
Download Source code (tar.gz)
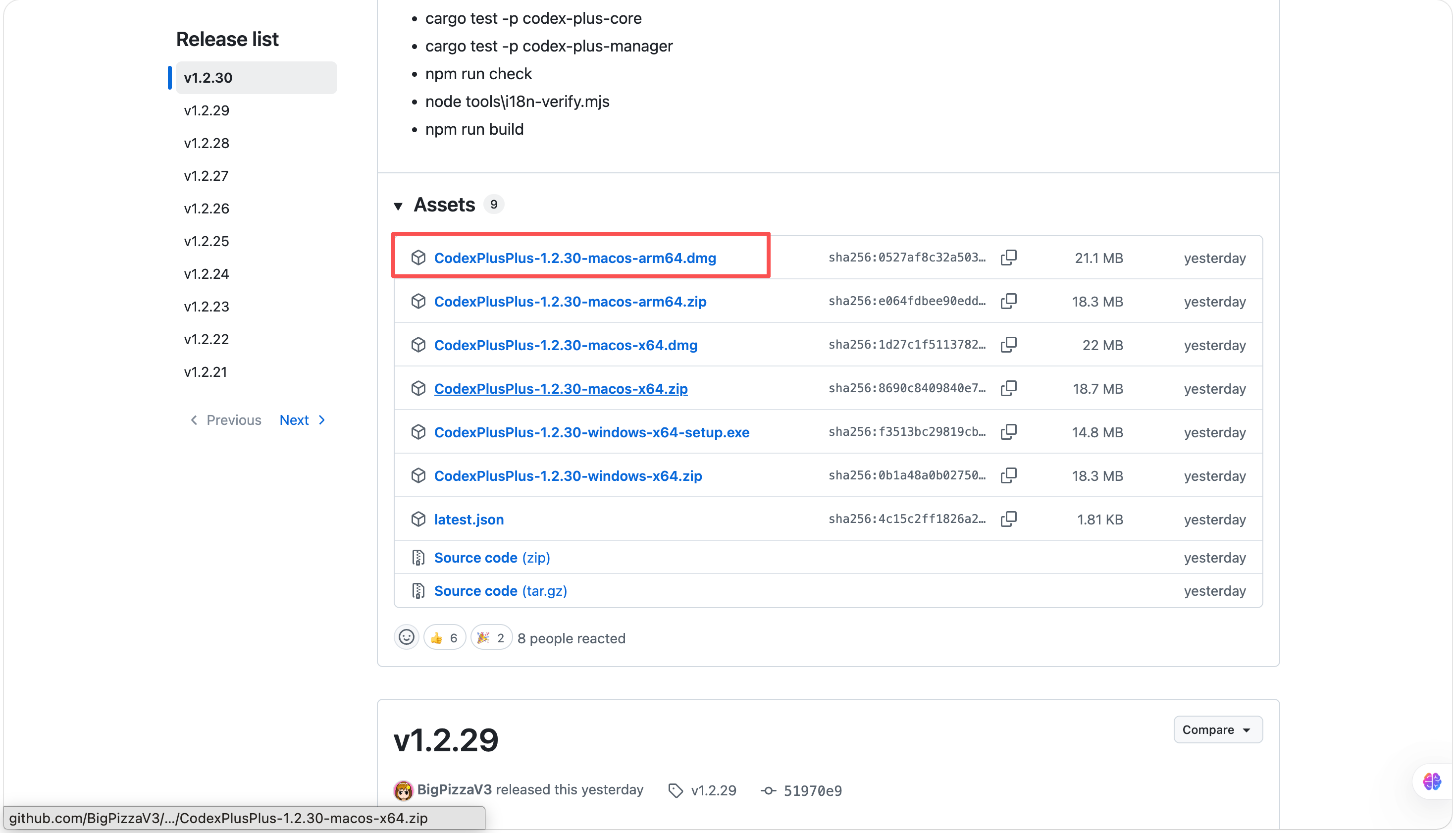(x=501, y=590)
